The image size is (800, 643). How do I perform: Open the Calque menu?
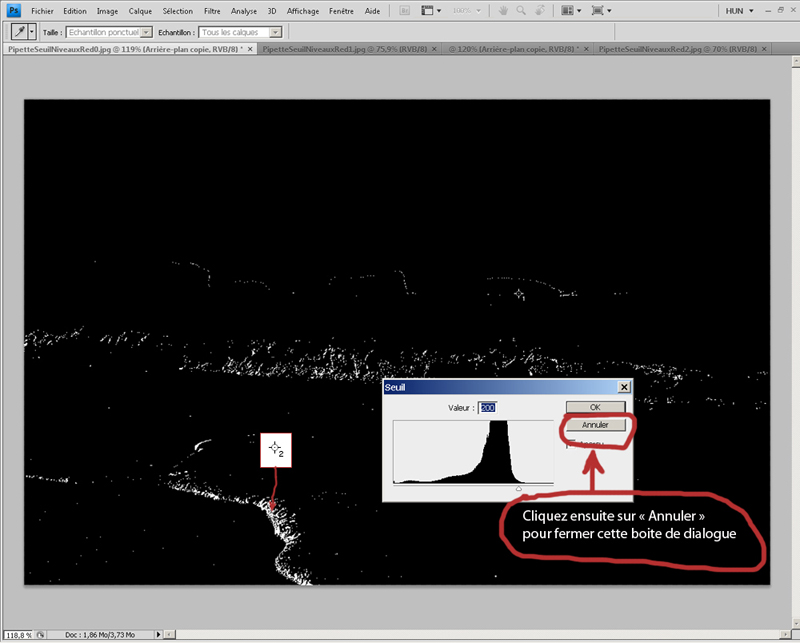point(140,11)
